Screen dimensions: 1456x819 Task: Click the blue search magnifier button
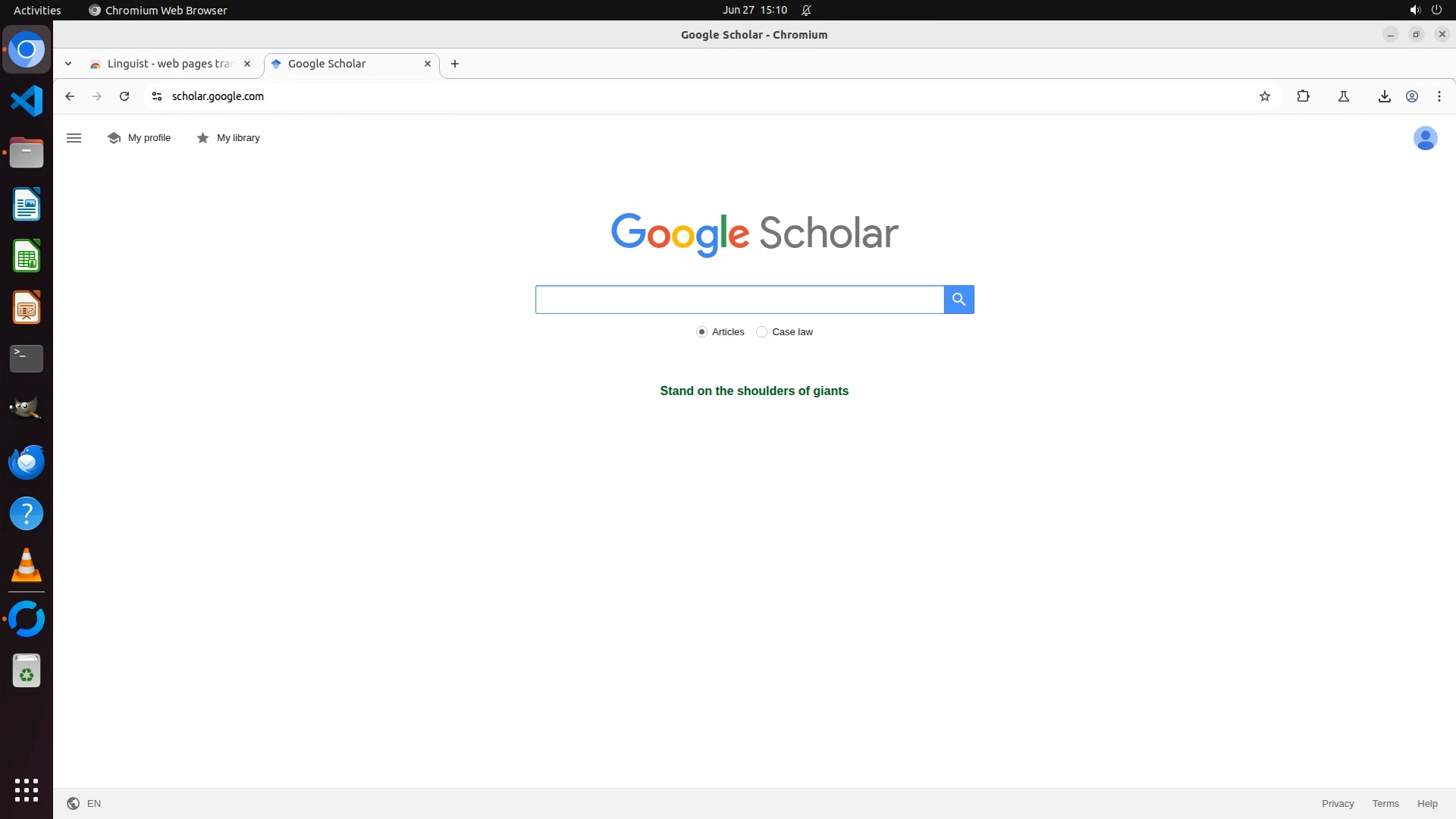click(x=959, y=300)
